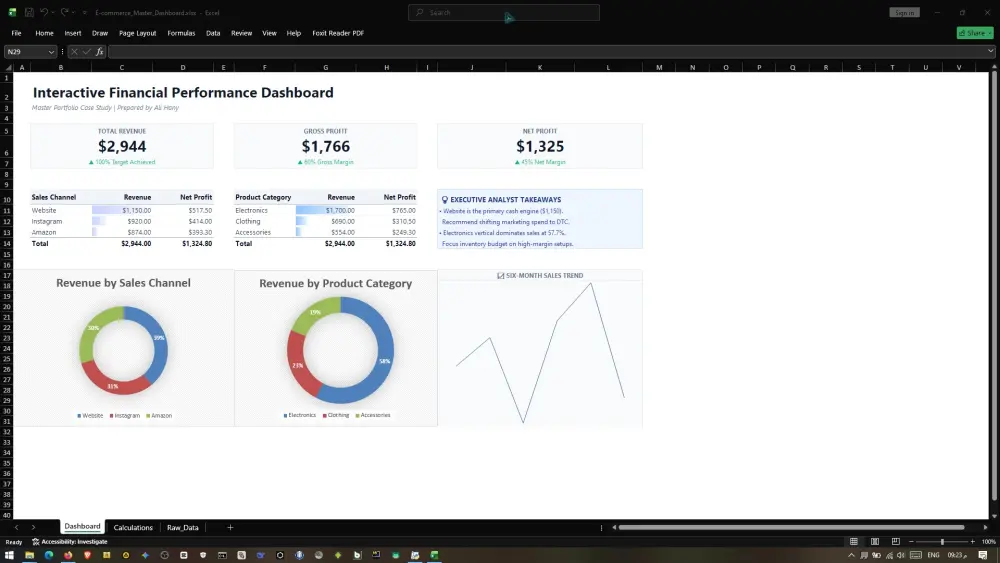
Task: Switch to the Calculations sheet tab
Action: [133, 527]
